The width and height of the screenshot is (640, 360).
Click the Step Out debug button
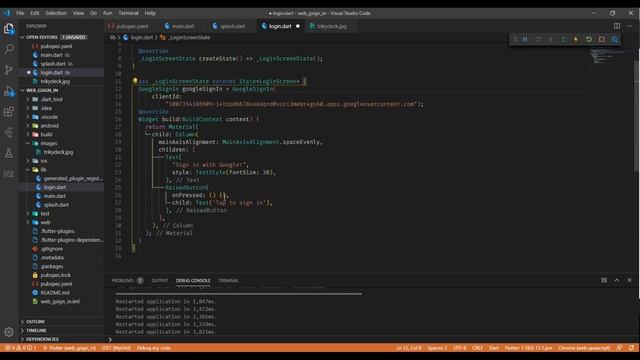(x=563, y=40)
